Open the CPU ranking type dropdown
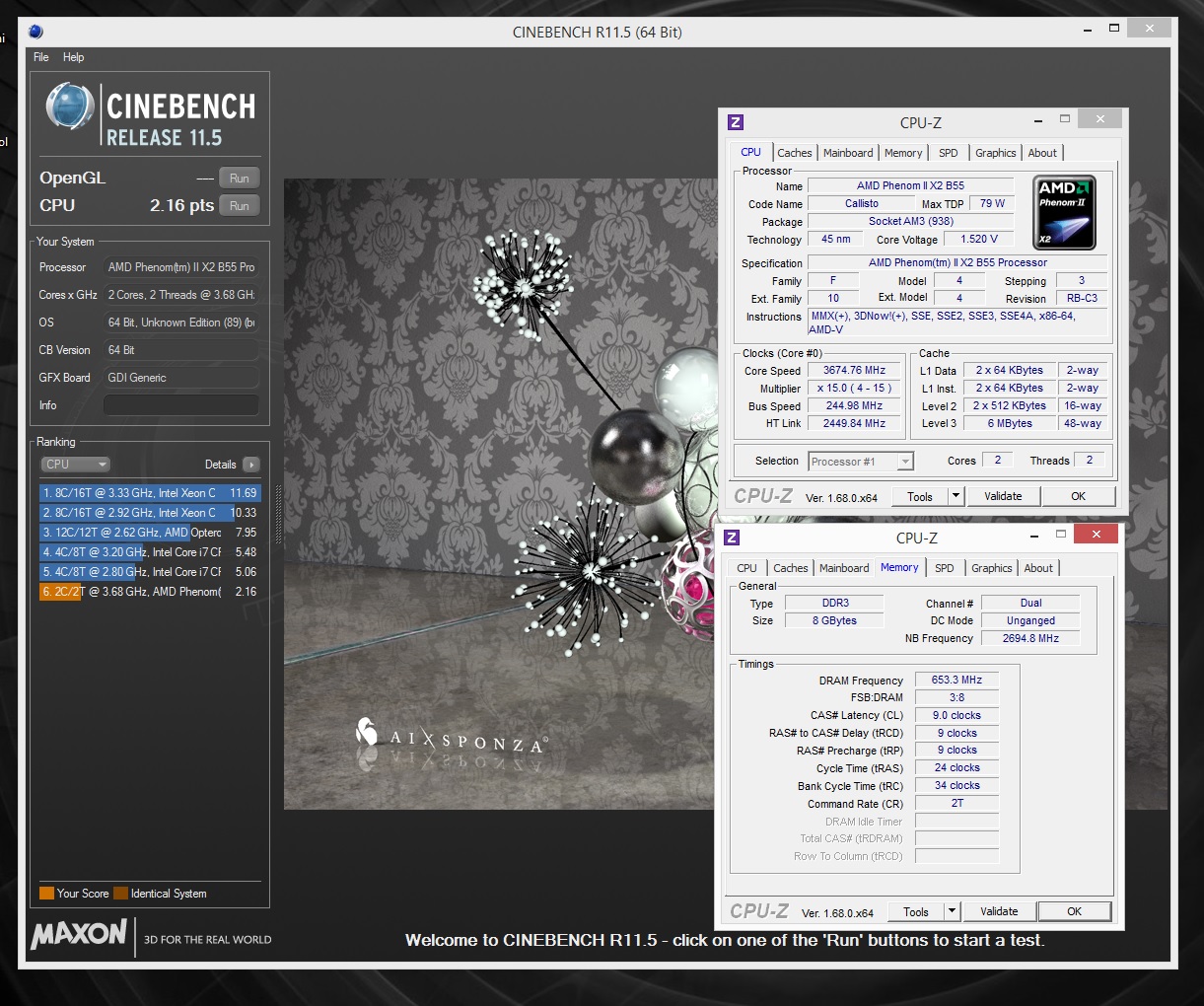The width and height of the screenshot is (1204, 1006). pyautogui.click(x=76, y=465)
